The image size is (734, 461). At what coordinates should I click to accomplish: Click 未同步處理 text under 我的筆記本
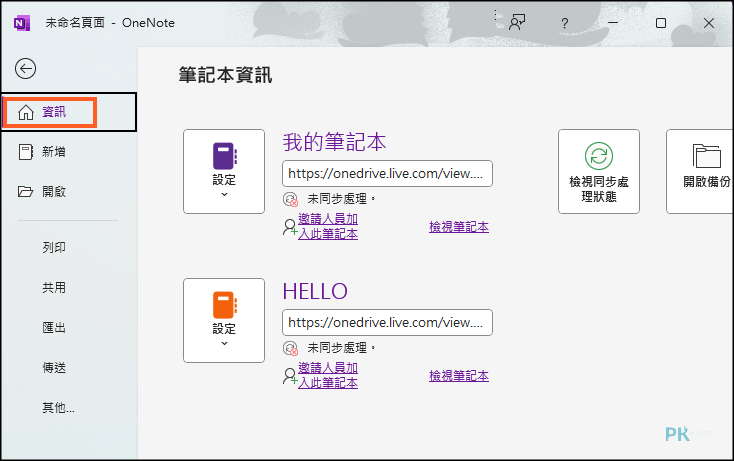point(341,199)
